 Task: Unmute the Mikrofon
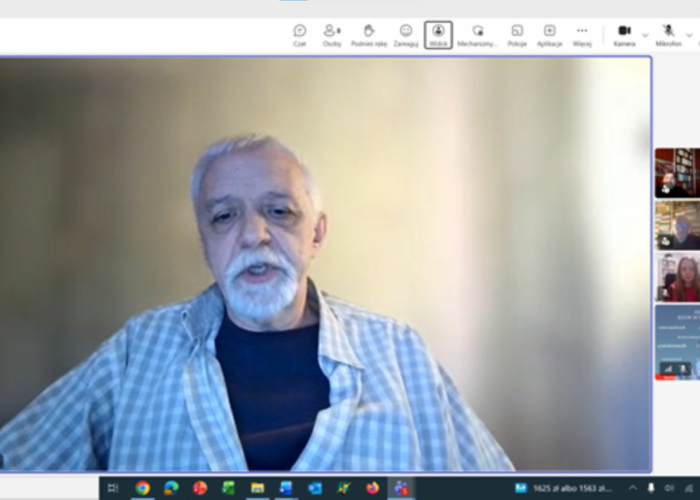668,35
